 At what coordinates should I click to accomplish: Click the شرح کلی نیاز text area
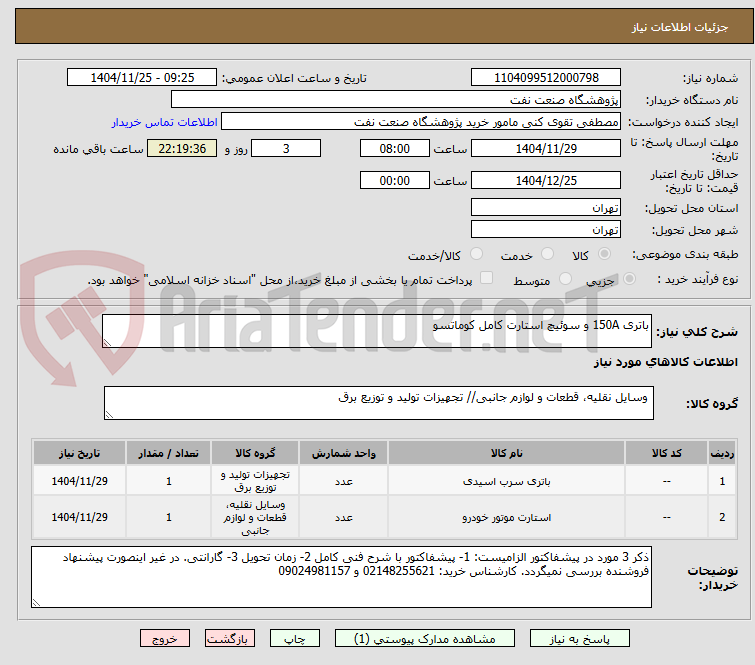[377, 331]
